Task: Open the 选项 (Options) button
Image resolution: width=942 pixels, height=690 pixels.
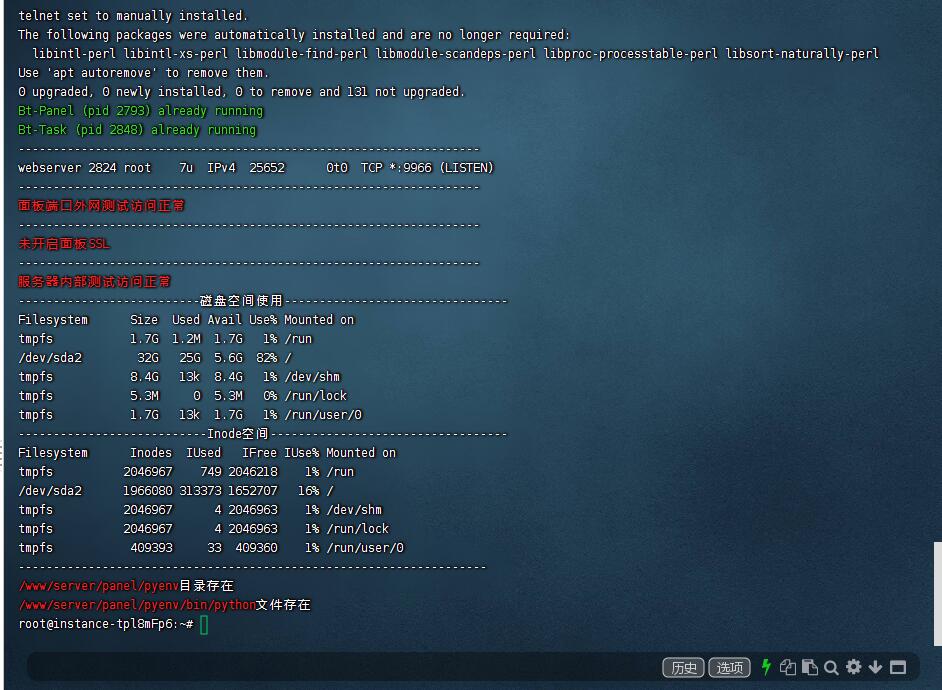Action: point(729,667)
